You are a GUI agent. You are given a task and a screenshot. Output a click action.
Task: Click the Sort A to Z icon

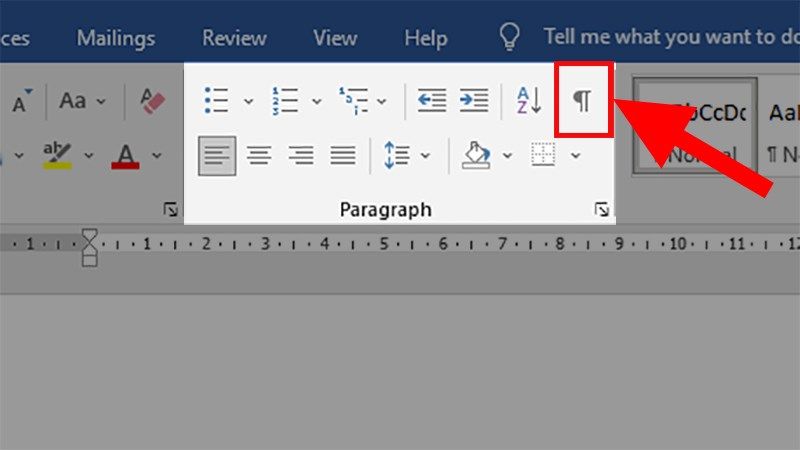529,100
